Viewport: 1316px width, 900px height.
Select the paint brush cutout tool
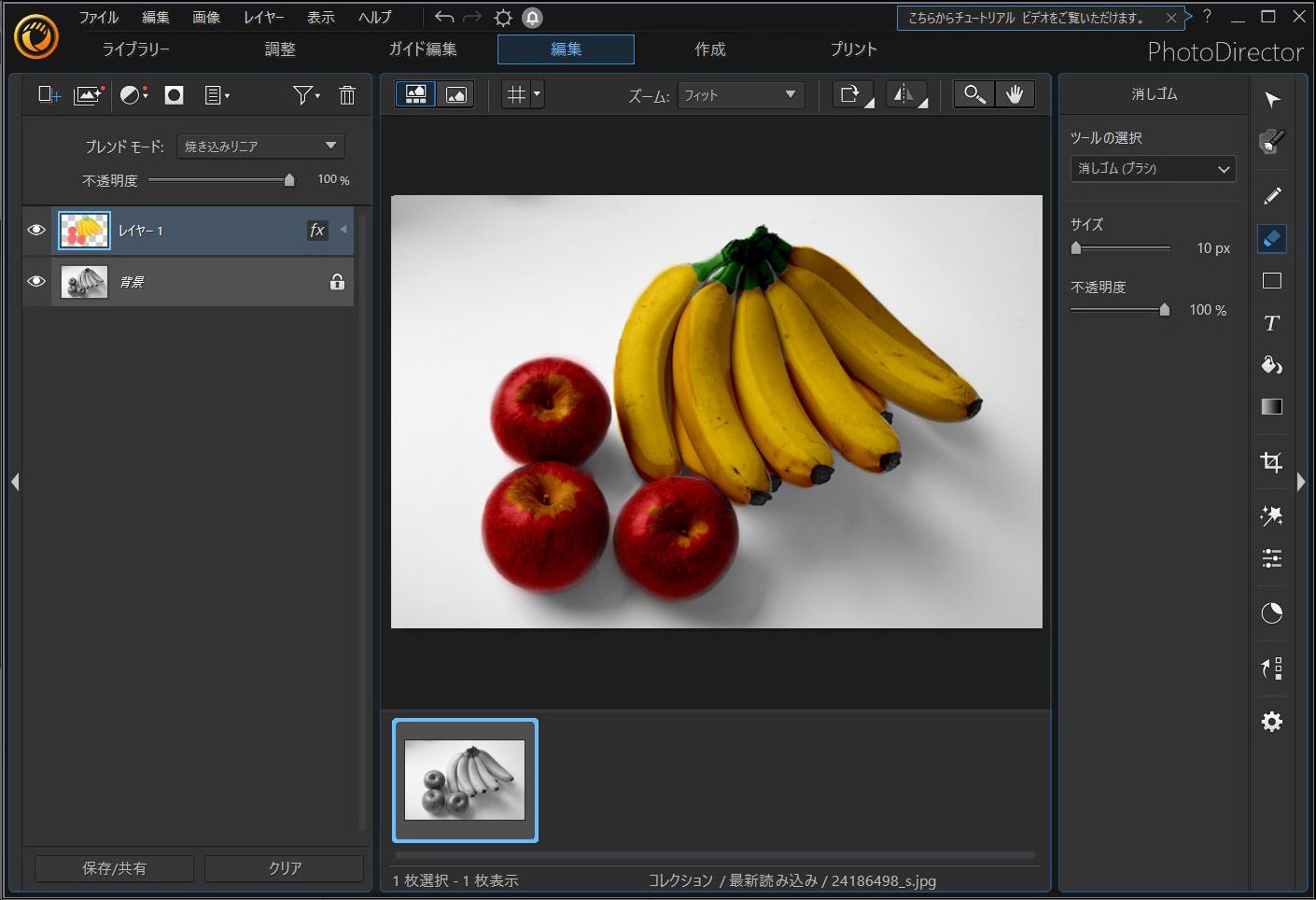click(x=1272, y=142)
